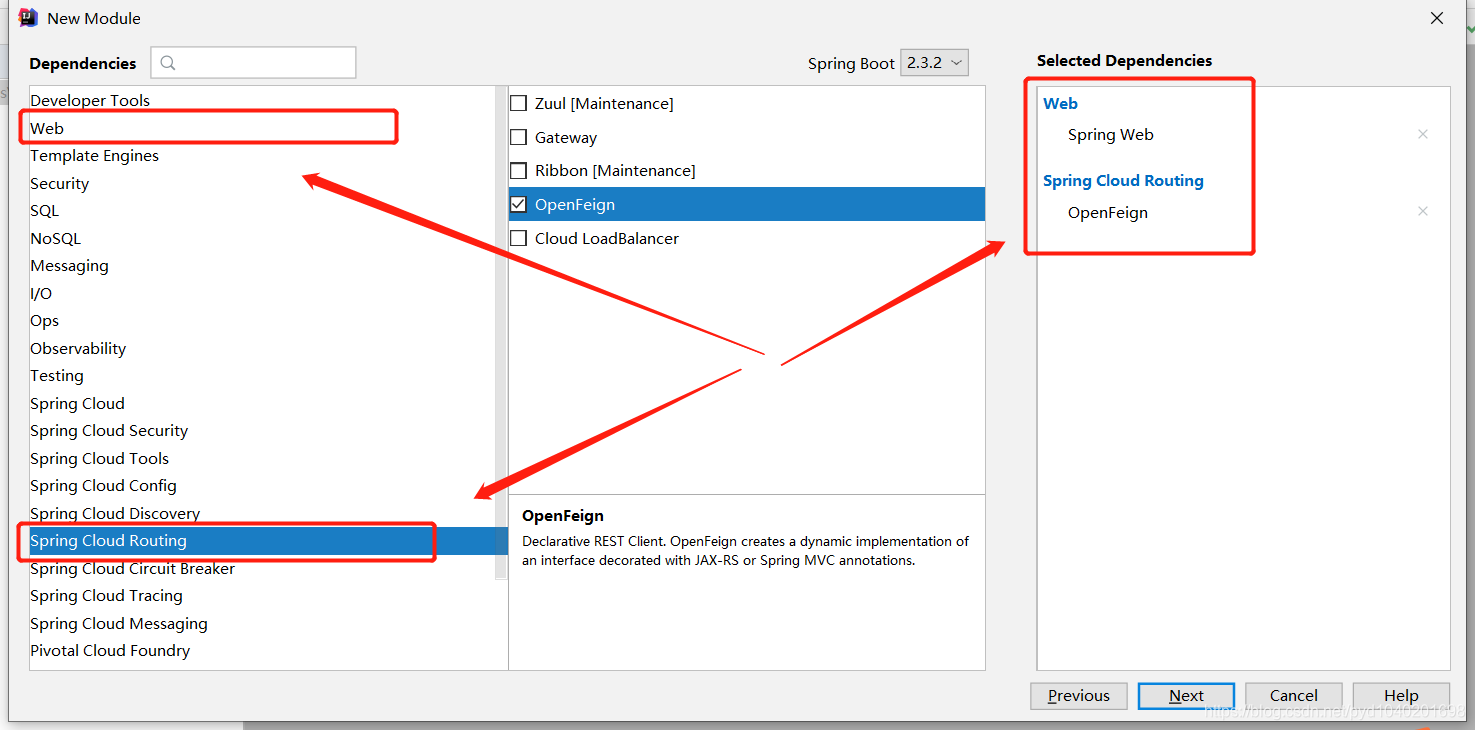
Task: Click OpenFeign in Selected Dependencies list
Action: point(1107,212)
